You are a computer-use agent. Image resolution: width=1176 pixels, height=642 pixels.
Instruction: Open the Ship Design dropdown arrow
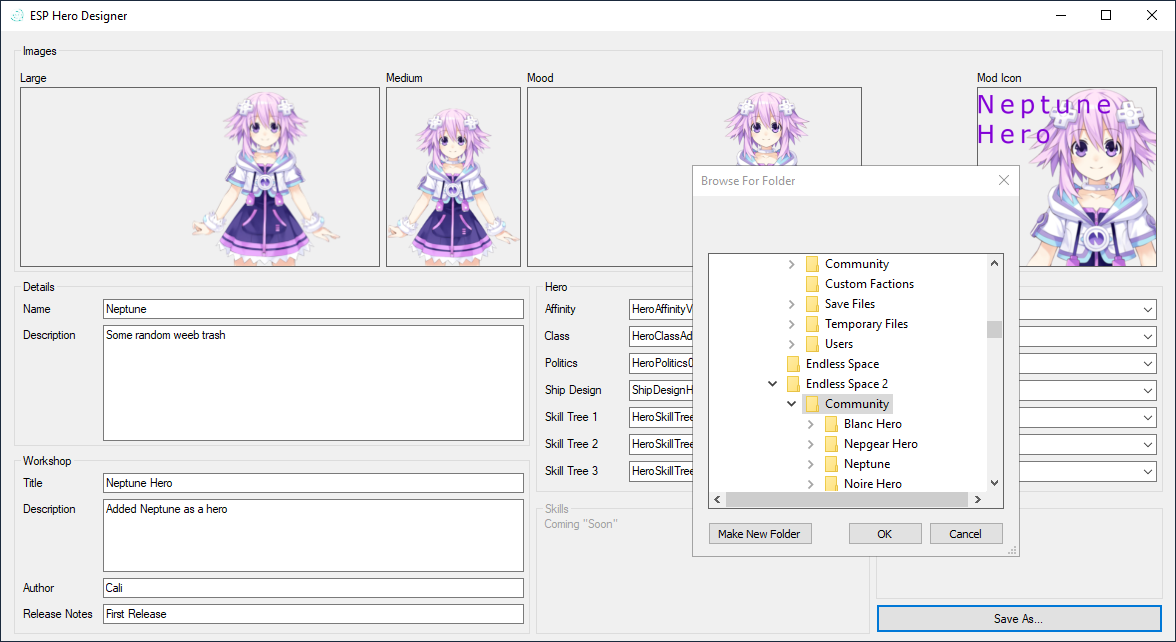(1148, 391)
